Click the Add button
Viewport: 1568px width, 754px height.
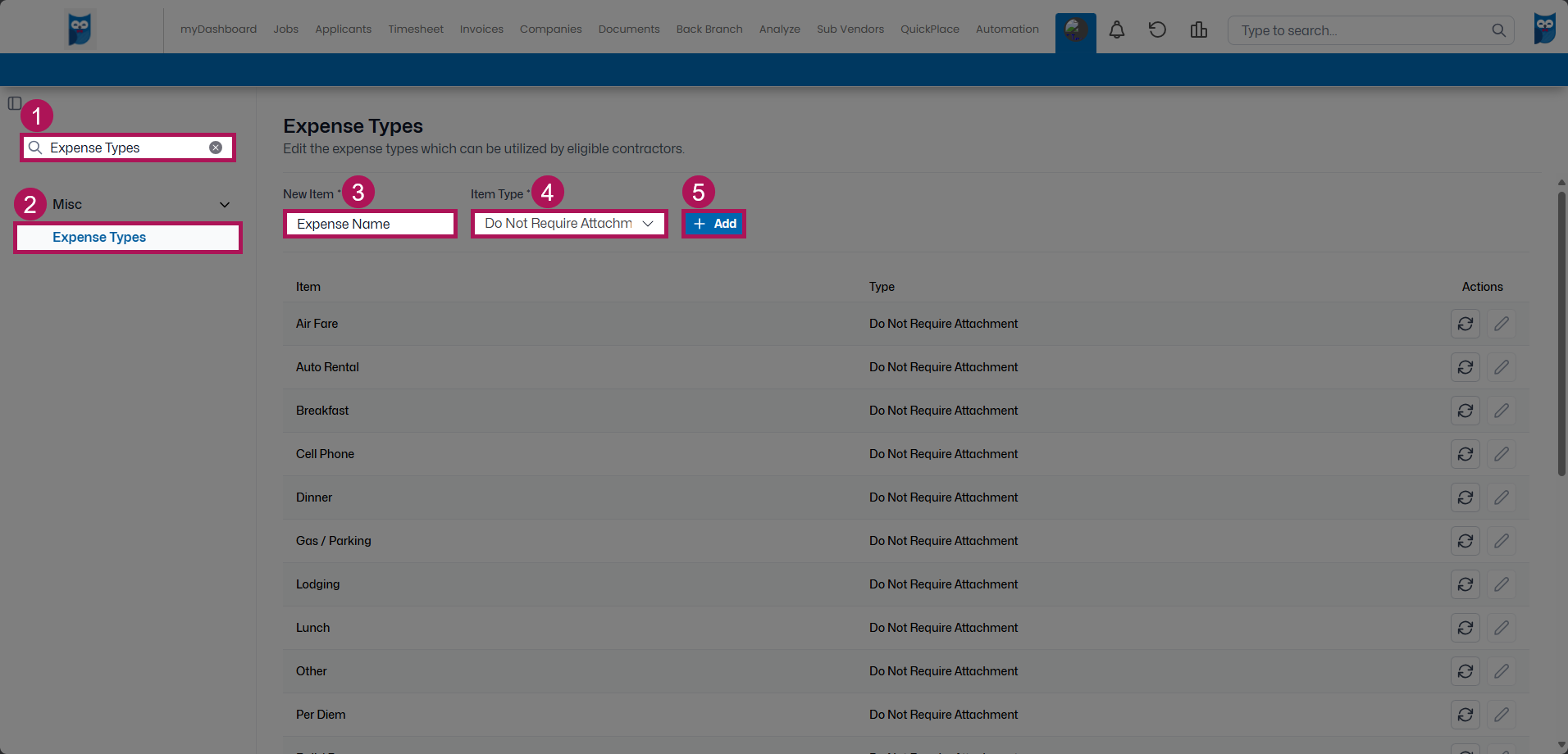click(x=713, y=223)
